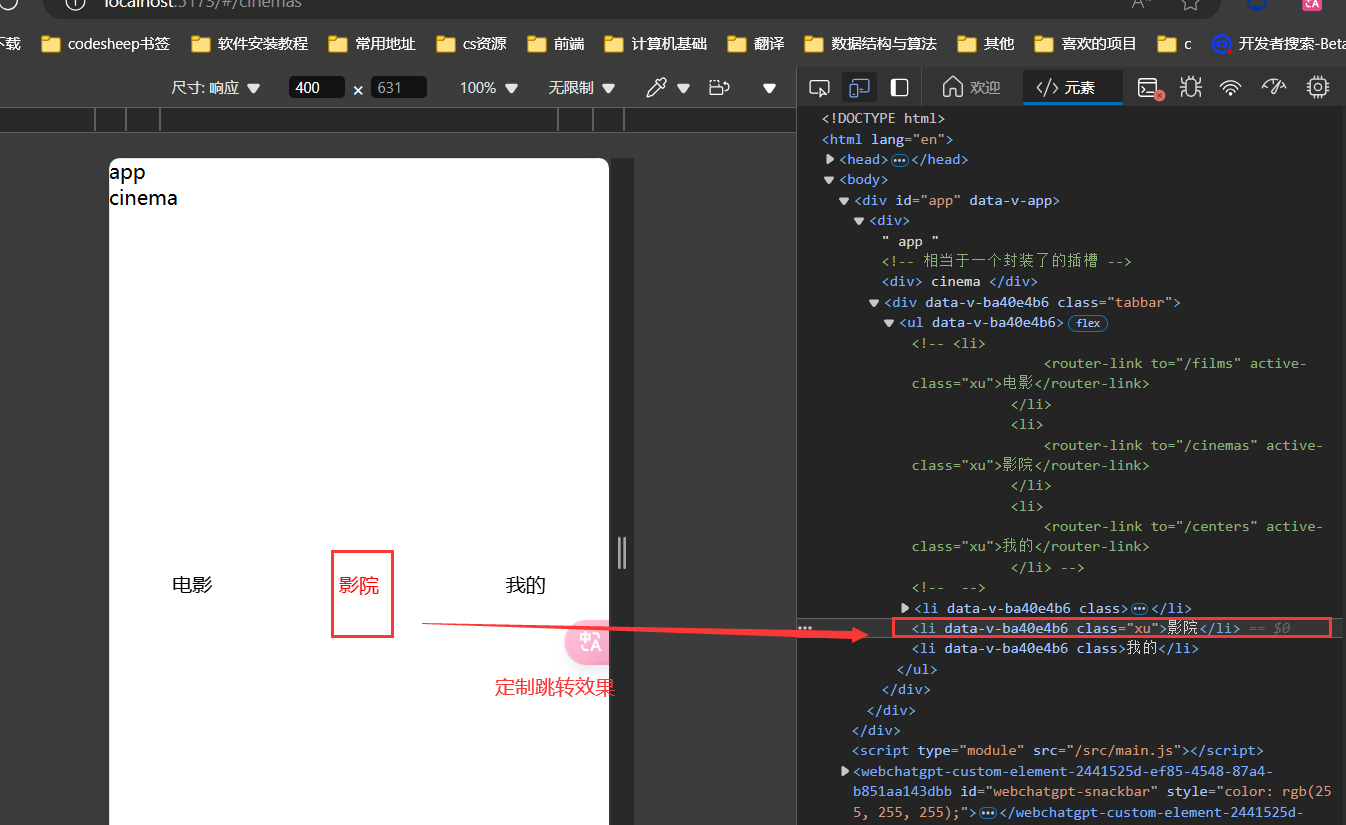Click the width field showing 400
Screen dimensions: 1346x825
[316, 88]
